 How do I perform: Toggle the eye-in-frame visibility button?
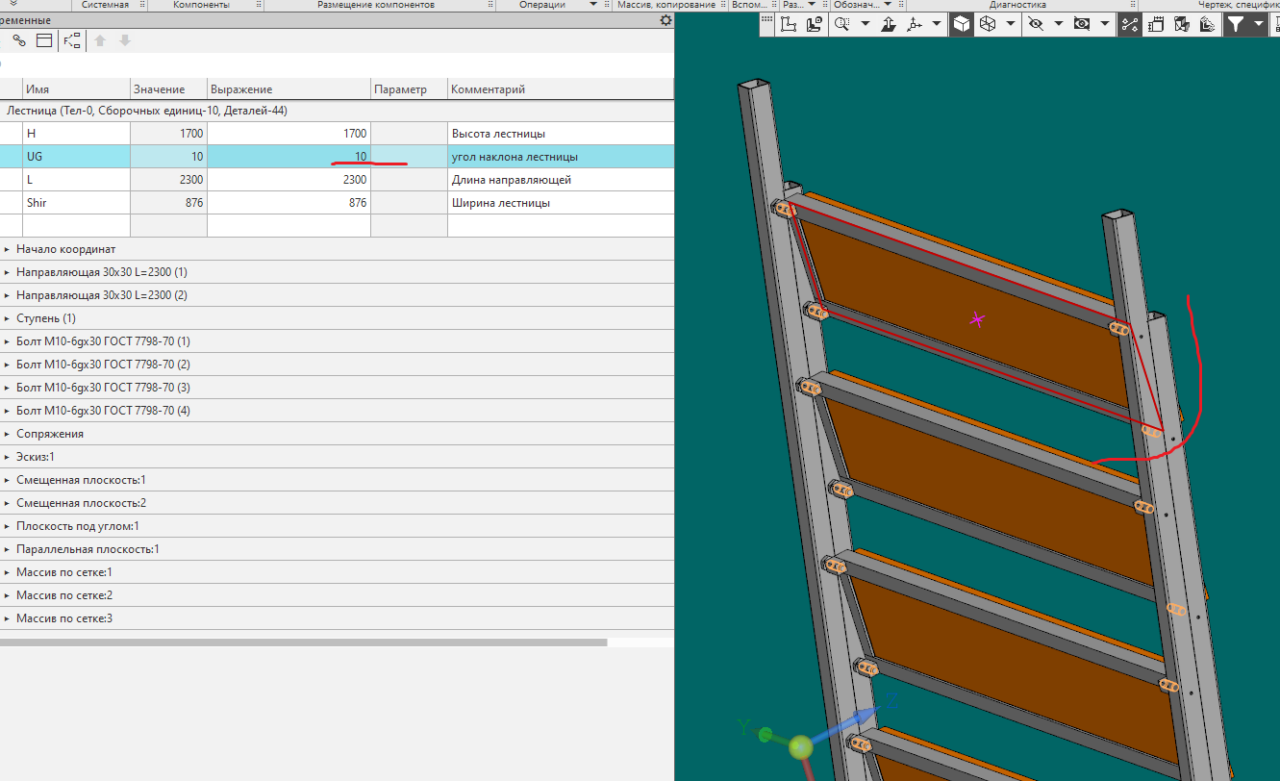click(1081, 24)
